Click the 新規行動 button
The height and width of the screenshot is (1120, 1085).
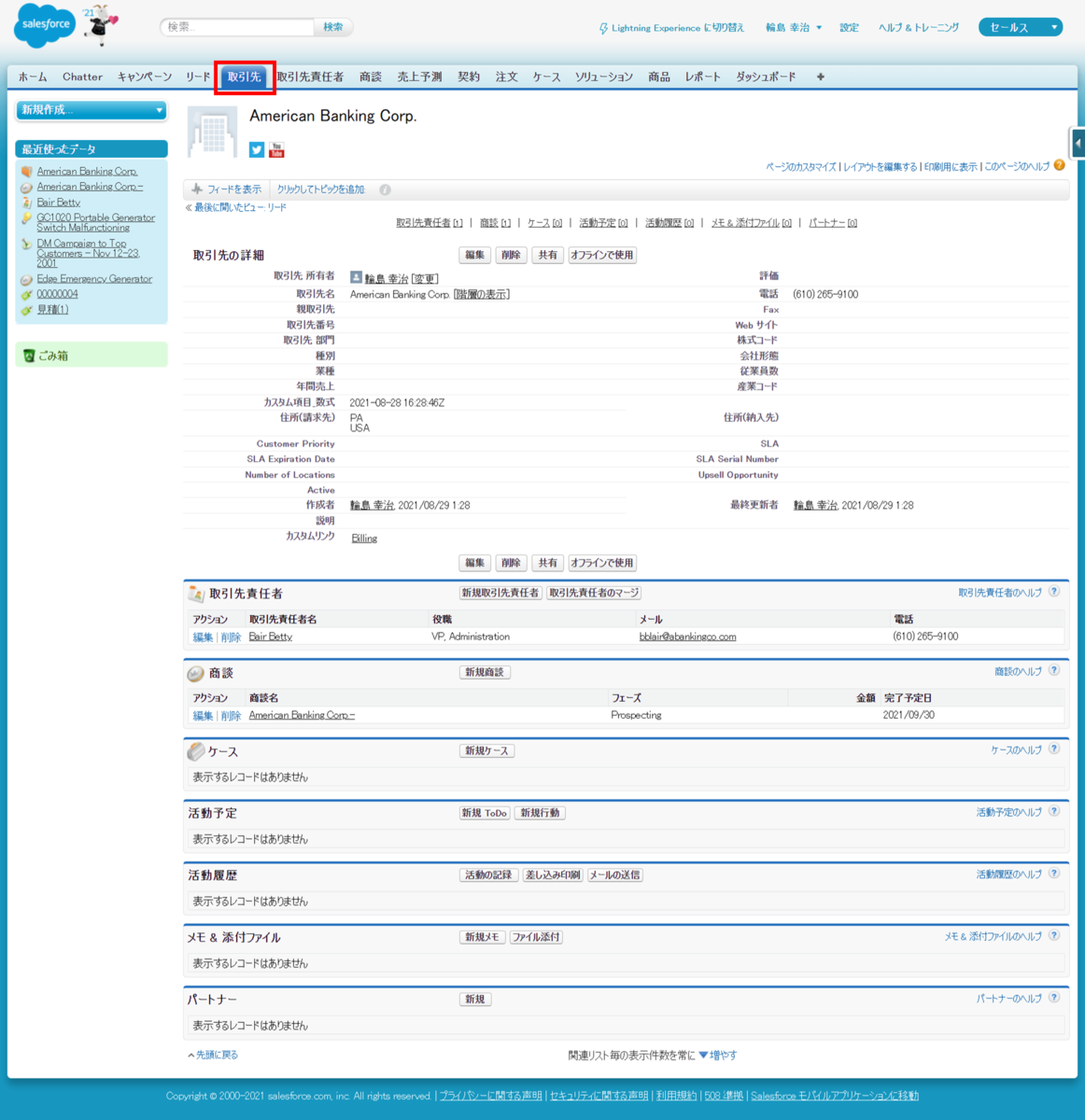click(x=541, y=813)
